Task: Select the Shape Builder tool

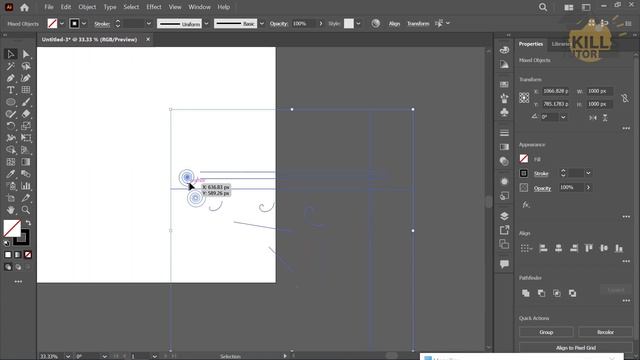Action: tap(11, 150)
